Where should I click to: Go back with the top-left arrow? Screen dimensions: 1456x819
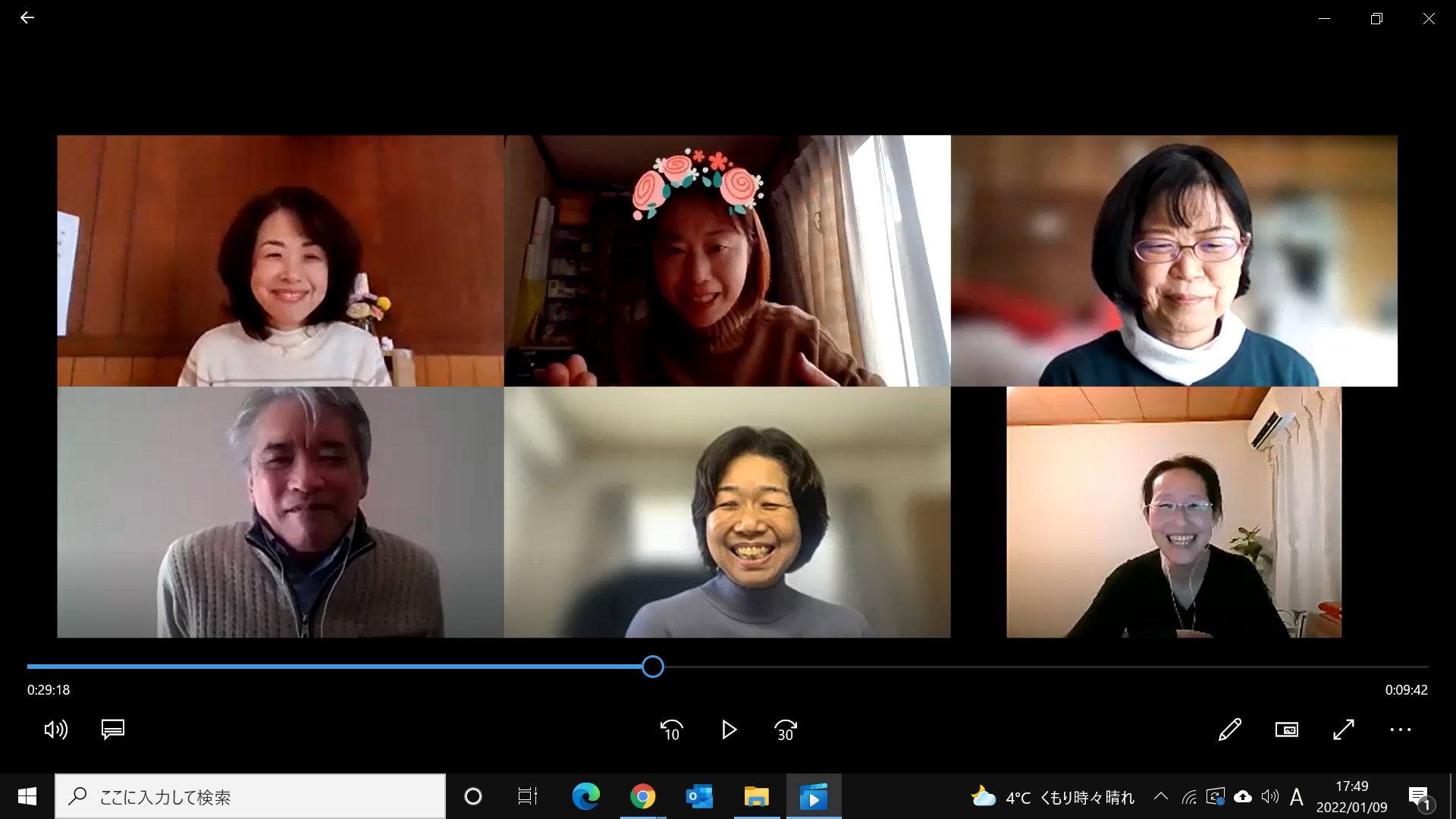pos(27,17)
